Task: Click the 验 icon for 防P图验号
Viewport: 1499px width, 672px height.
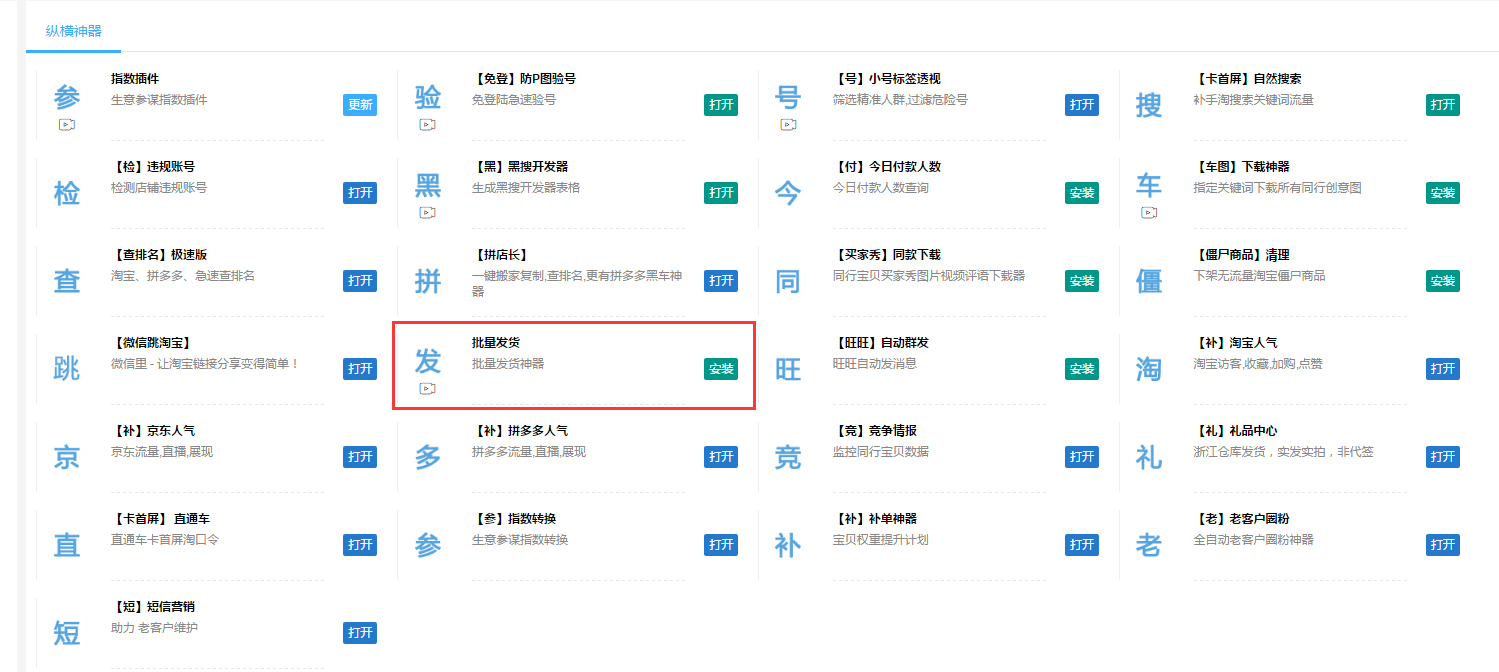Action: pos(428,98)
